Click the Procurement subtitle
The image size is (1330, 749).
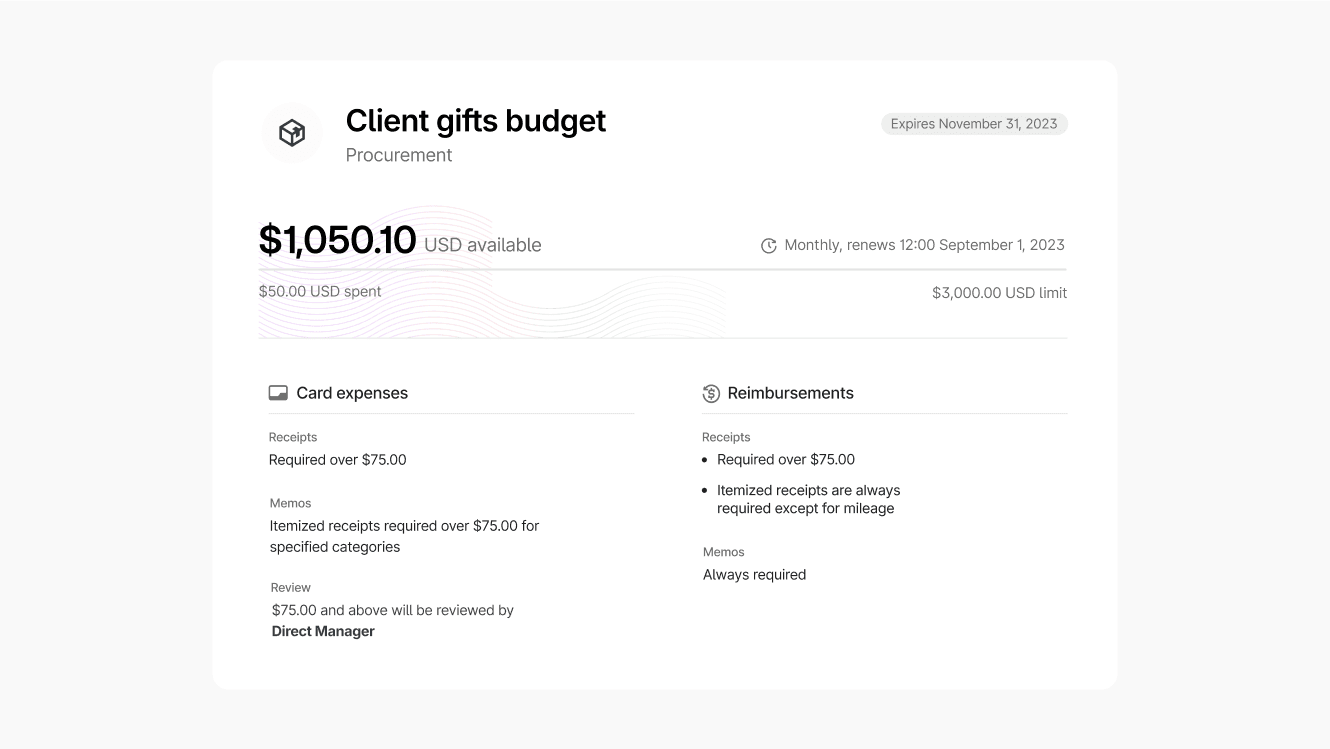pyautogui.click(x=398, y=155)
